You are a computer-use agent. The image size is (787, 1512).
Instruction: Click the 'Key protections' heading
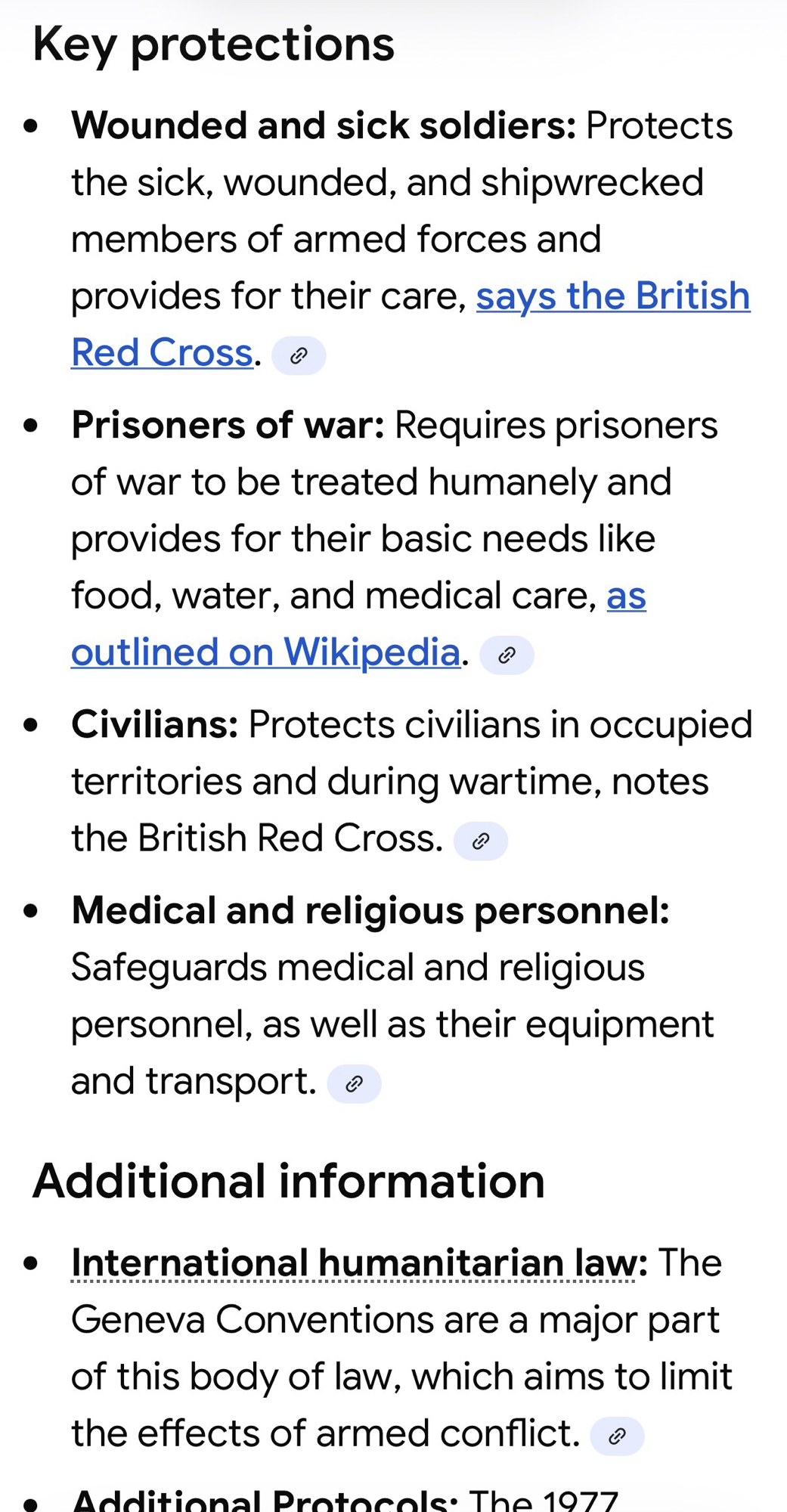213,44
